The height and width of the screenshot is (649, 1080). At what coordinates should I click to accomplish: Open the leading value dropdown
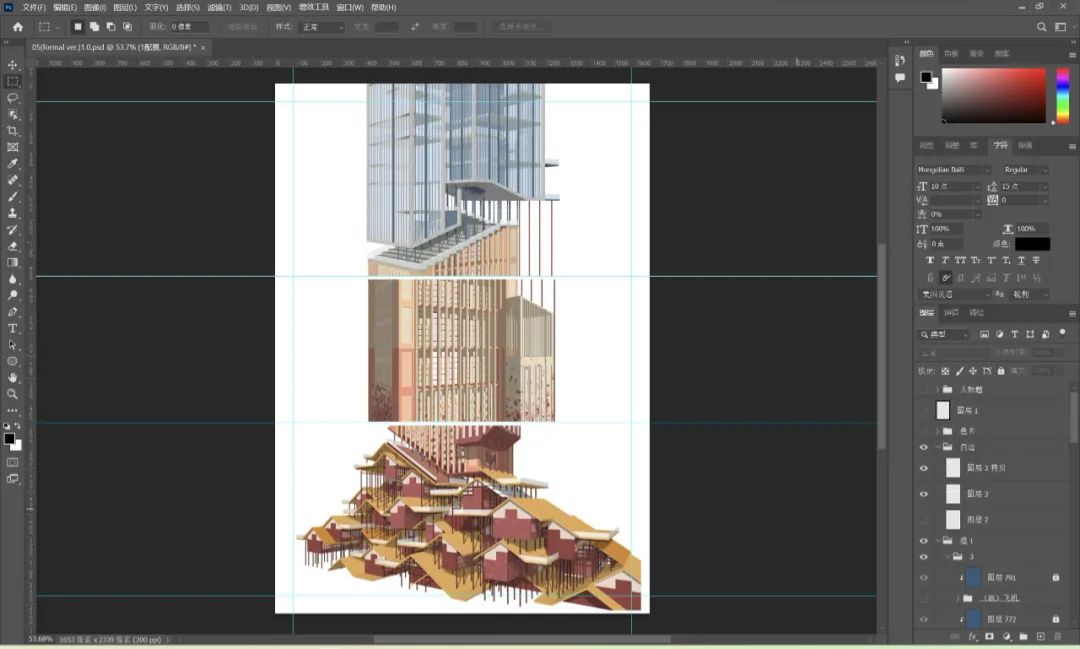[x=1045, y=187]
